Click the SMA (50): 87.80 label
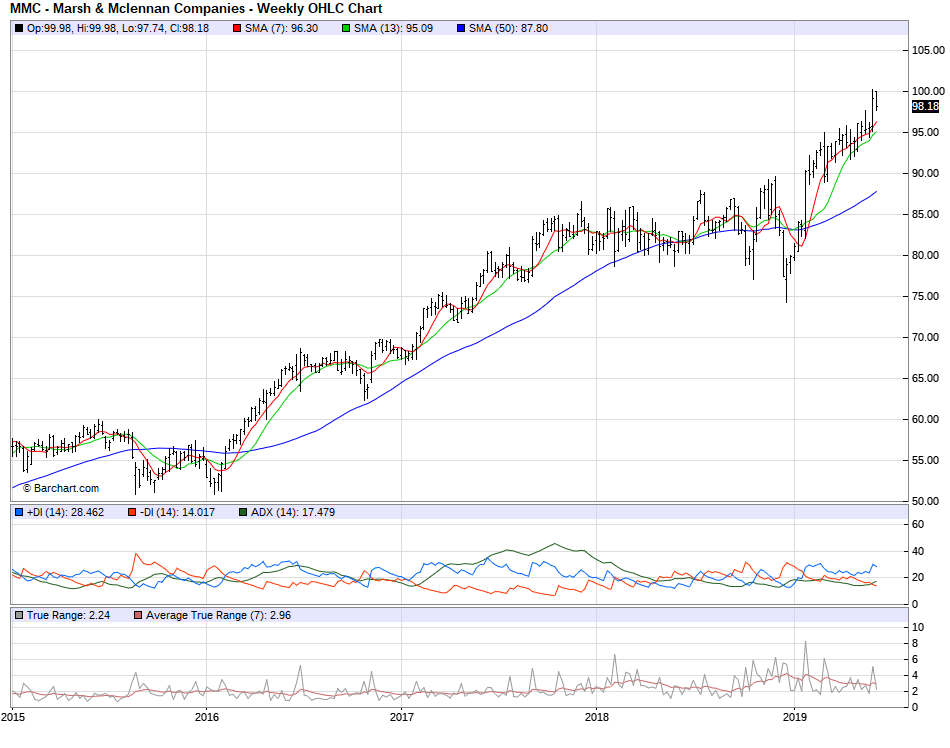 pos(508,28)
